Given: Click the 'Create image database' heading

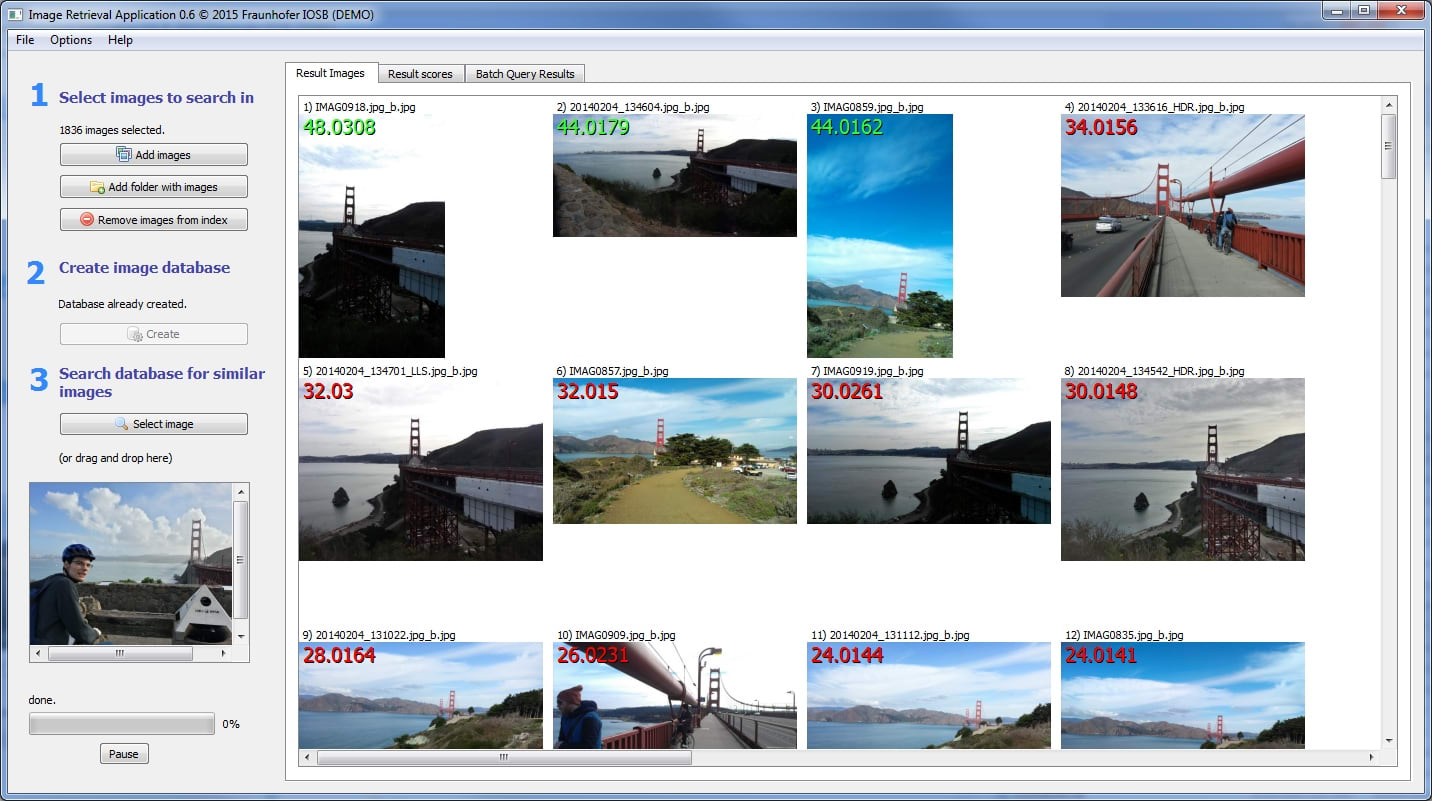Looking at the screenshot, I should [144, 267].
